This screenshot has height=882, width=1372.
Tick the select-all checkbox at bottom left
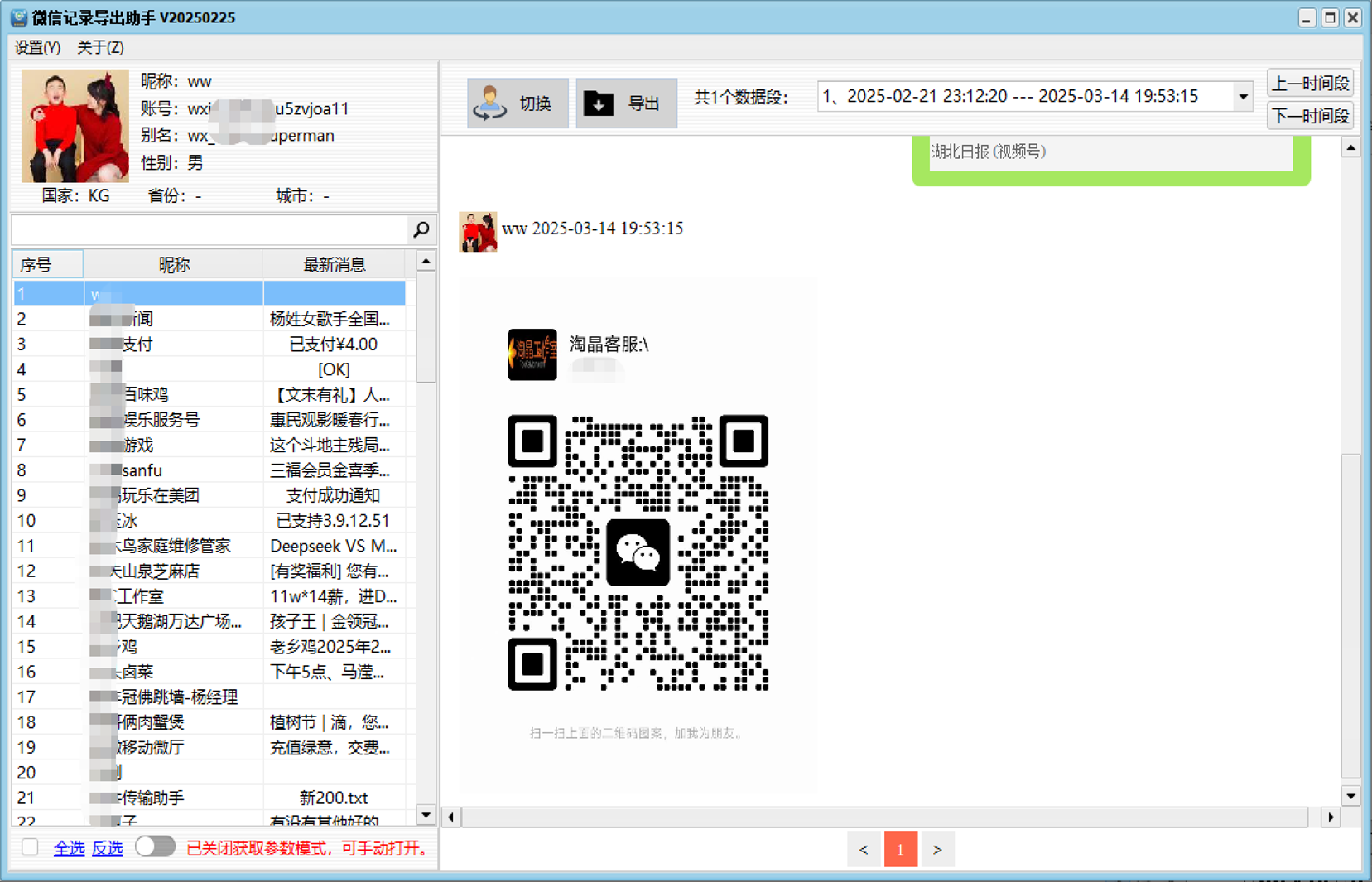click(x=31, y=846)
